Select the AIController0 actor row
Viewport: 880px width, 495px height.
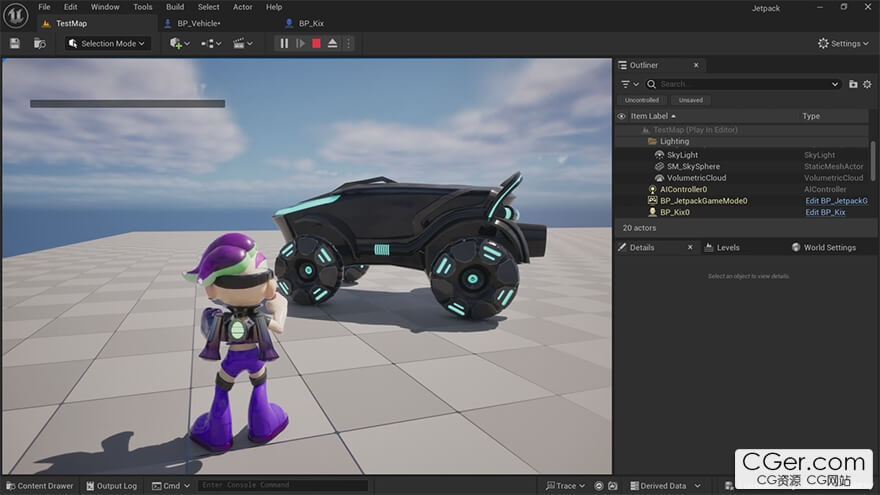click(742, 190)
